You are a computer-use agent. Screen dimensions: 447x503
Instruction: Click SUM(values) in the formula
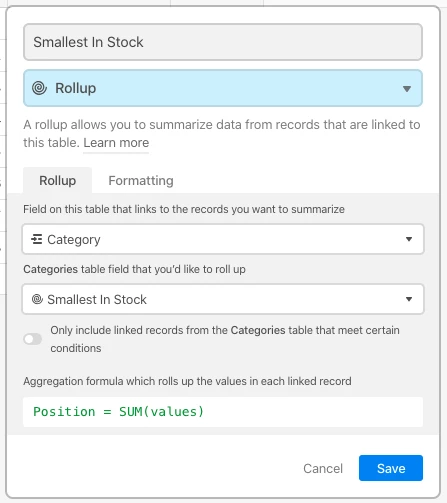click(161, 412)
